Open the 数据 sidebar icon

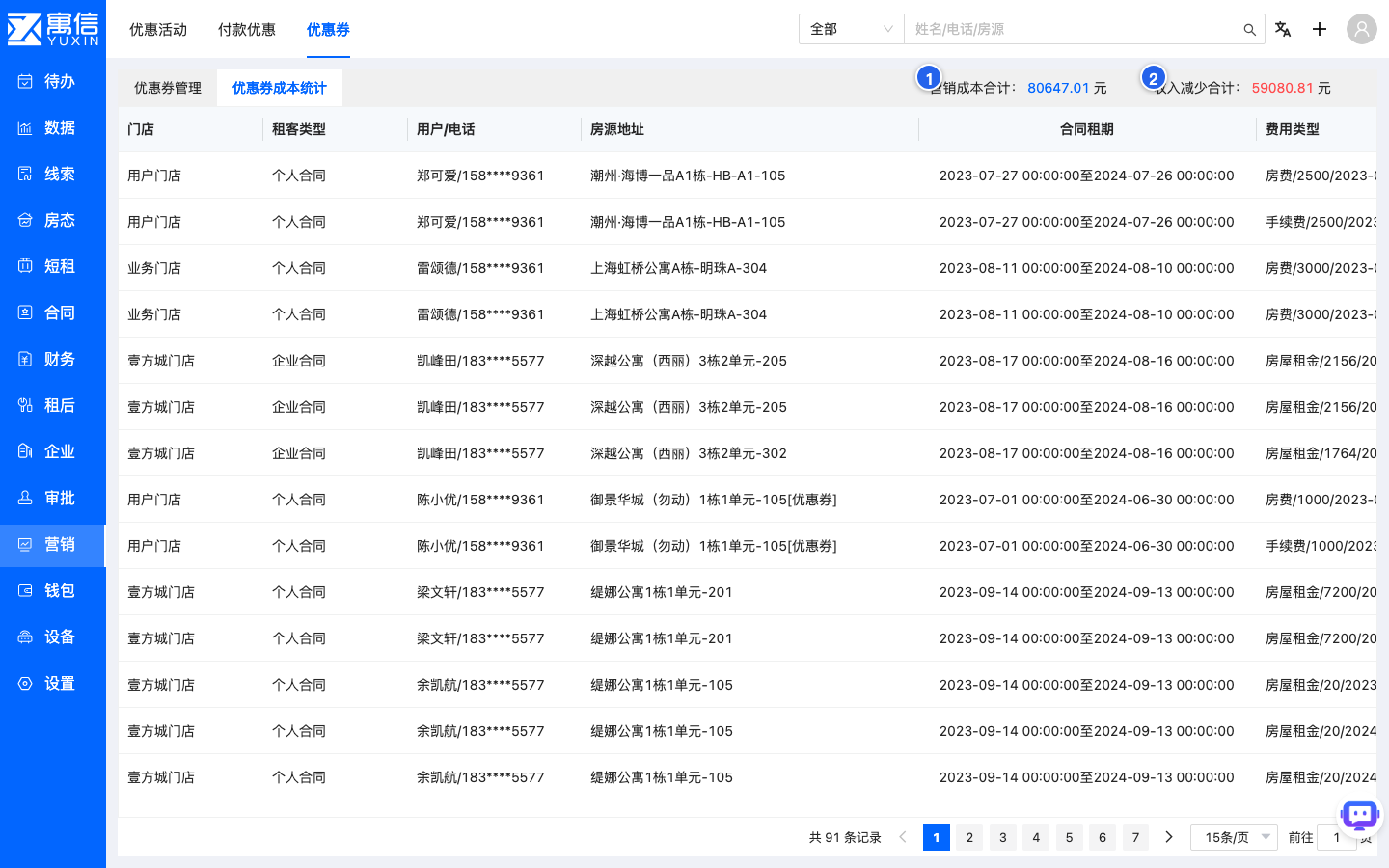(x=25, y=127)
